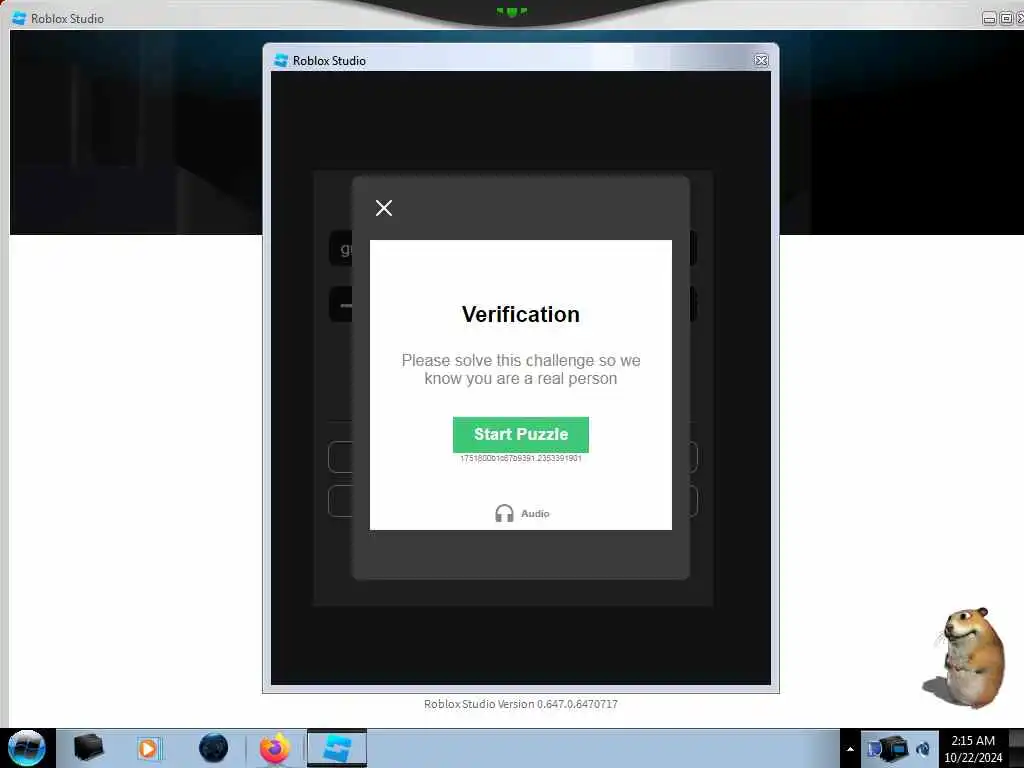Screen dimensions: 1024x768
Task: Launch the media player taskbar icon
Action: tap(148, 748)
